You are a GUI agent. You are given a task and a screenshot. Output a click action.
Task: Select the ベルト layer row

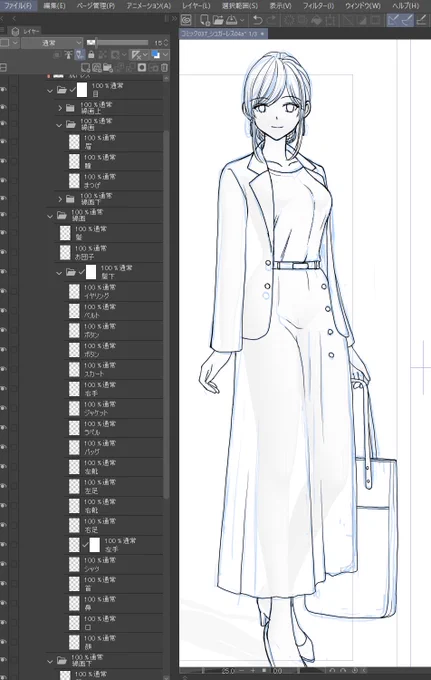point(115,311)
